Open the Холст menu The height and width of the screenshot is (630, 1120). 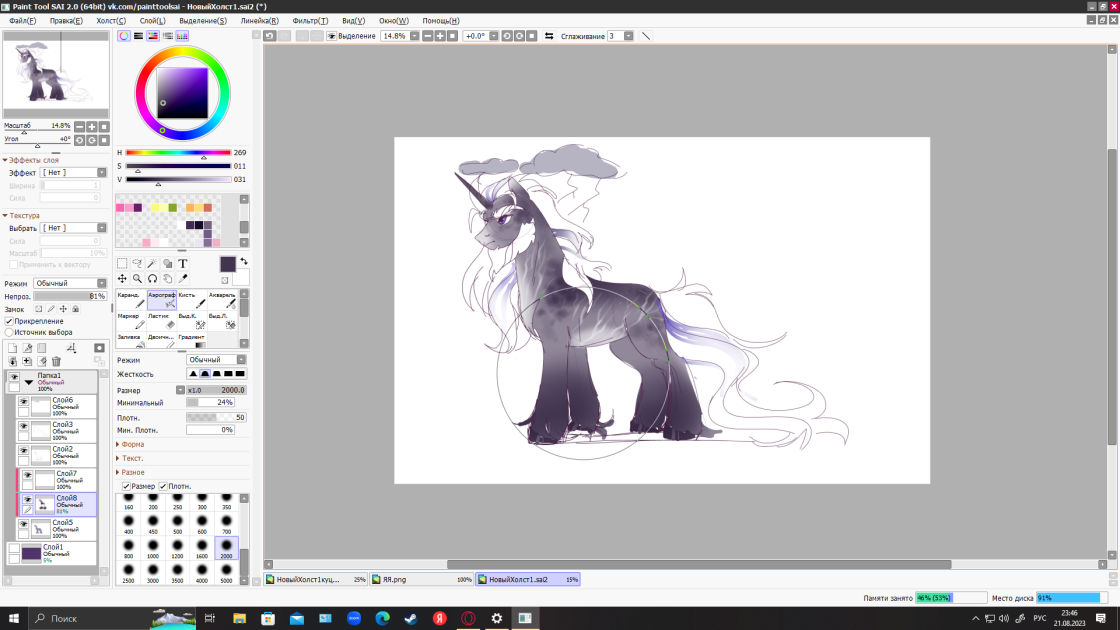coord(111,21)
